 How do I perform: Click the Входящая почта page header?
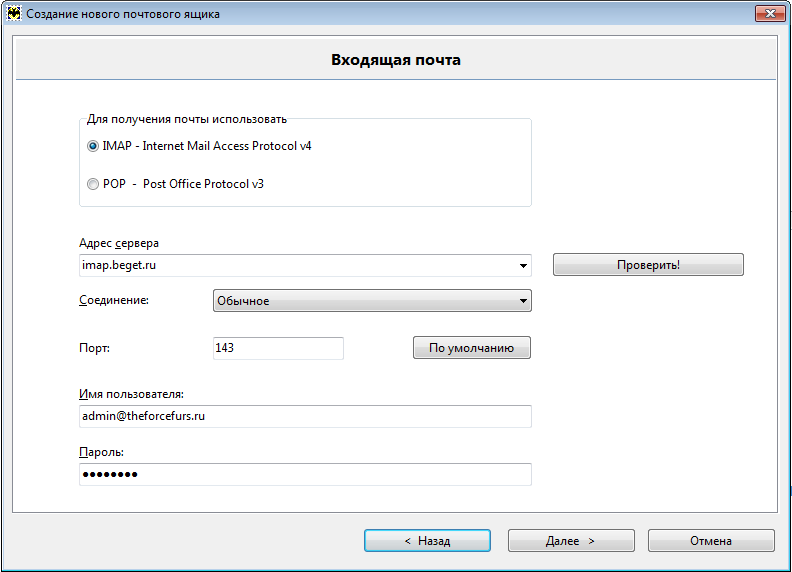click(396, 60)
